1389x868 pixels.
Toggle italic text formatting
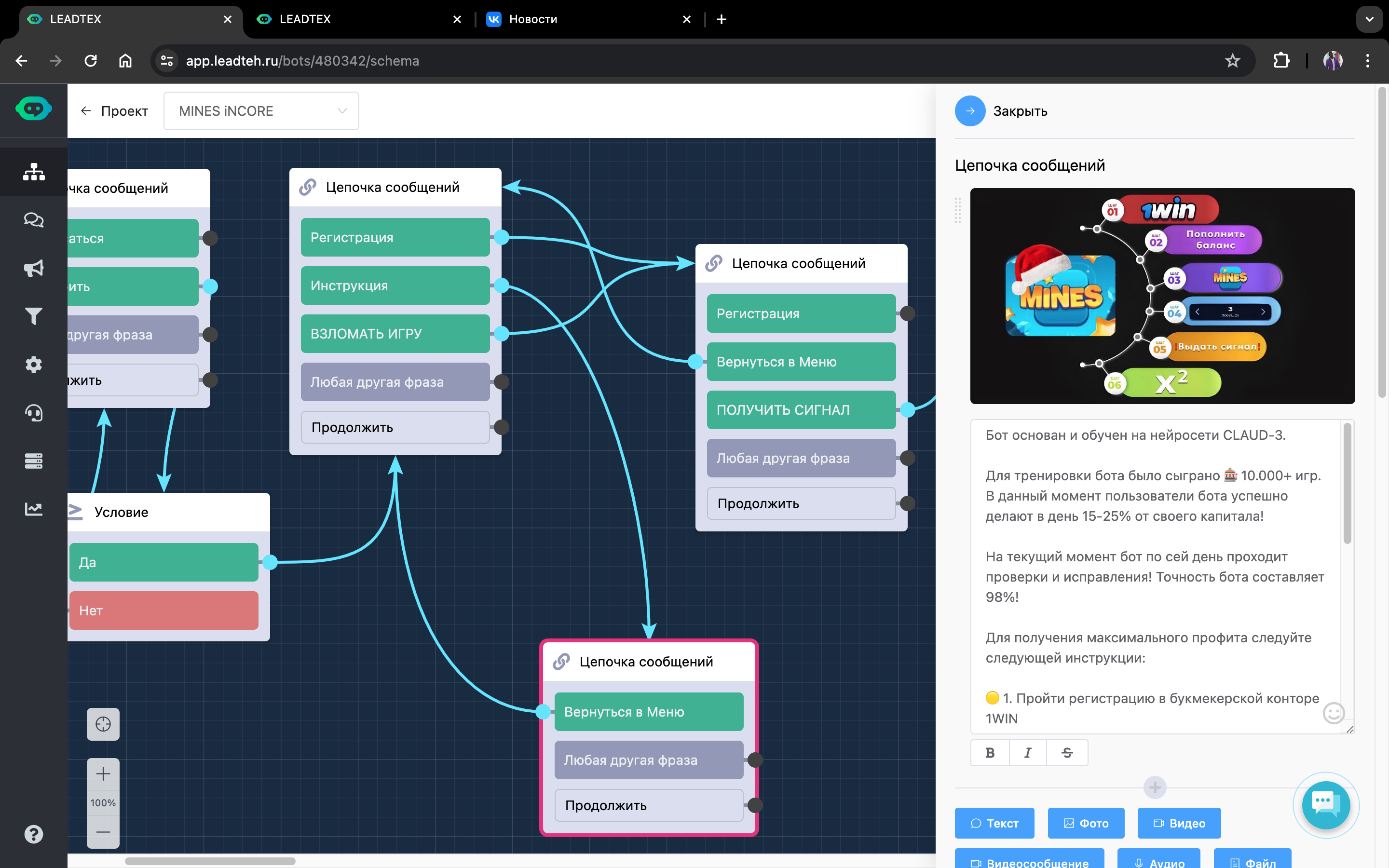(1027, 753)
